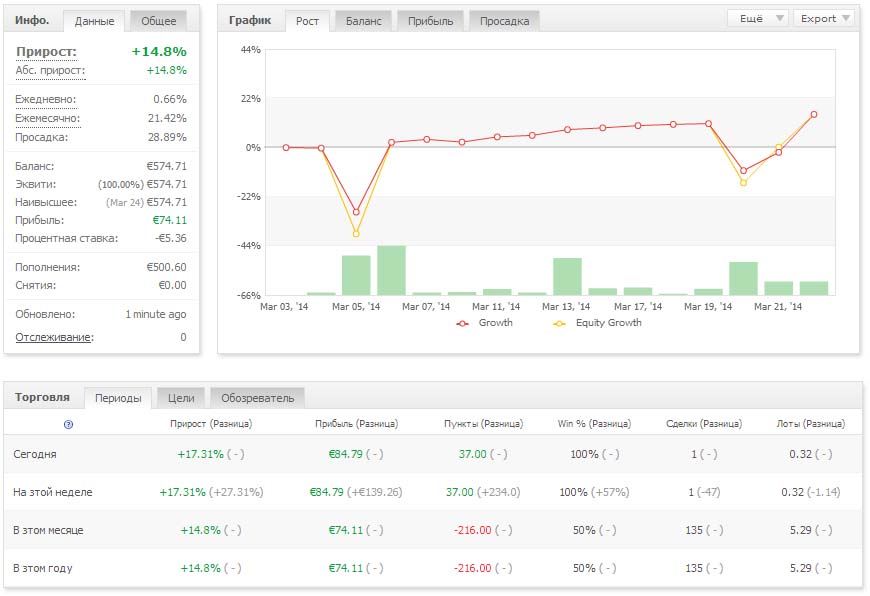Switch to the Обозреватель tab
This screenshot has width=870, height=596.
(x=258, y=398)
